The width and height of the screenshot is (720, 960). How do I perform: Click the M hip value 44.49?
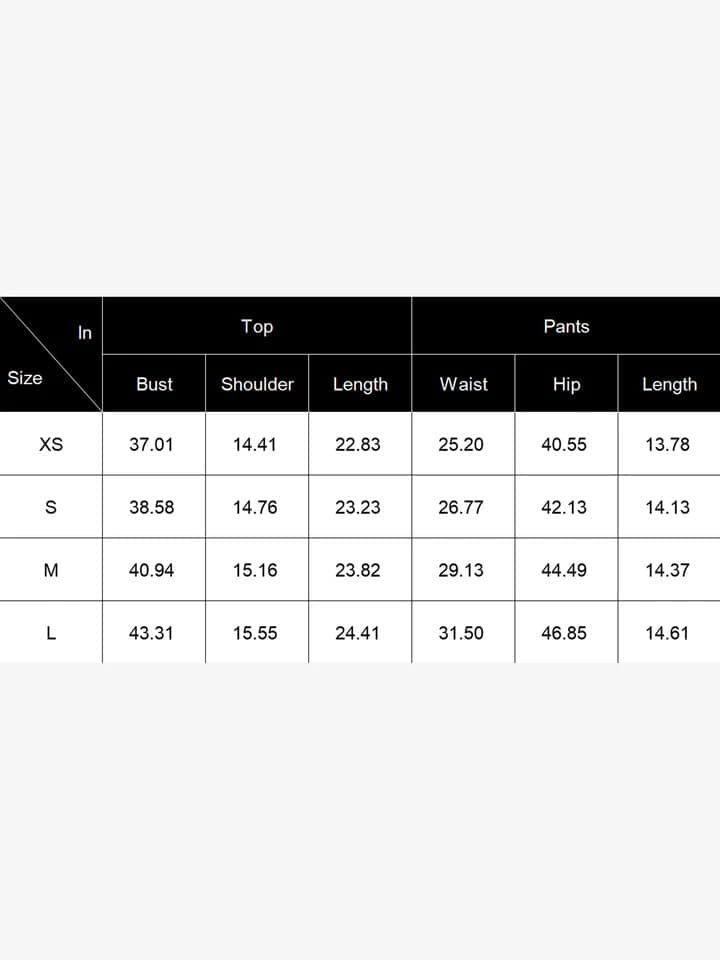(564, 570)
